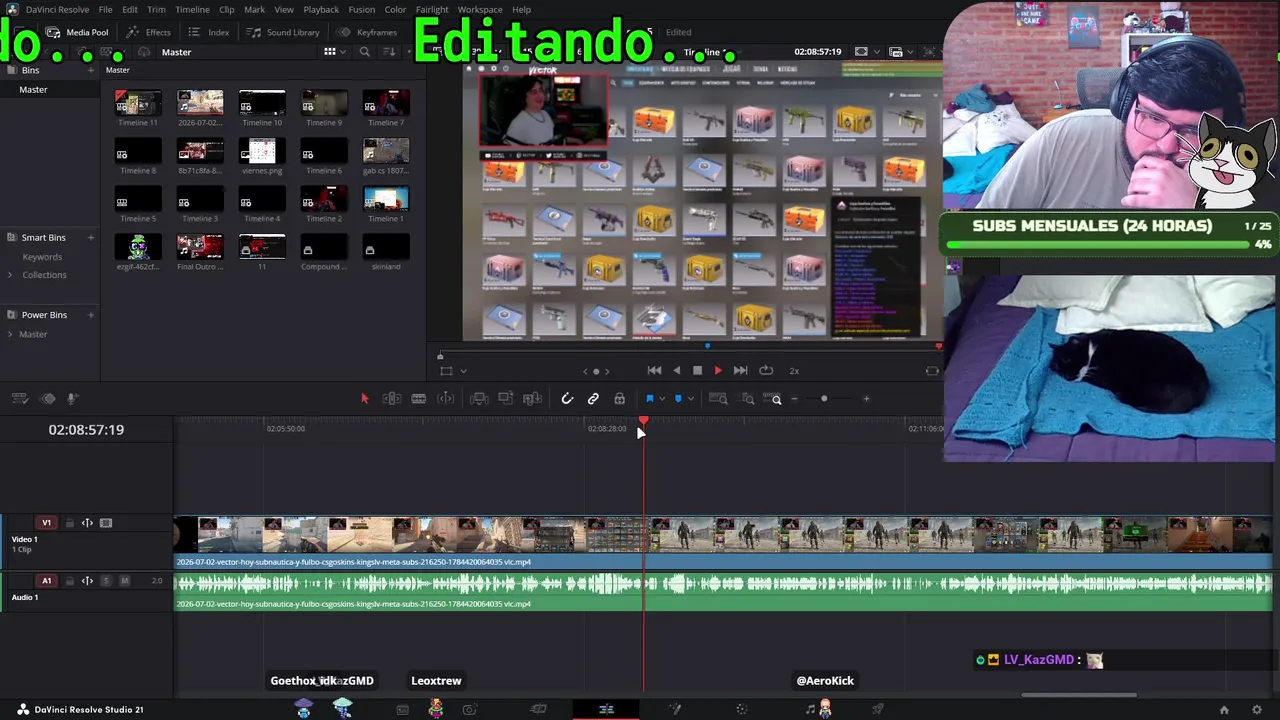Toggle Snapping magnet in timeline toolbar
The image size is (1280, 720).
[x=567, y=399]
